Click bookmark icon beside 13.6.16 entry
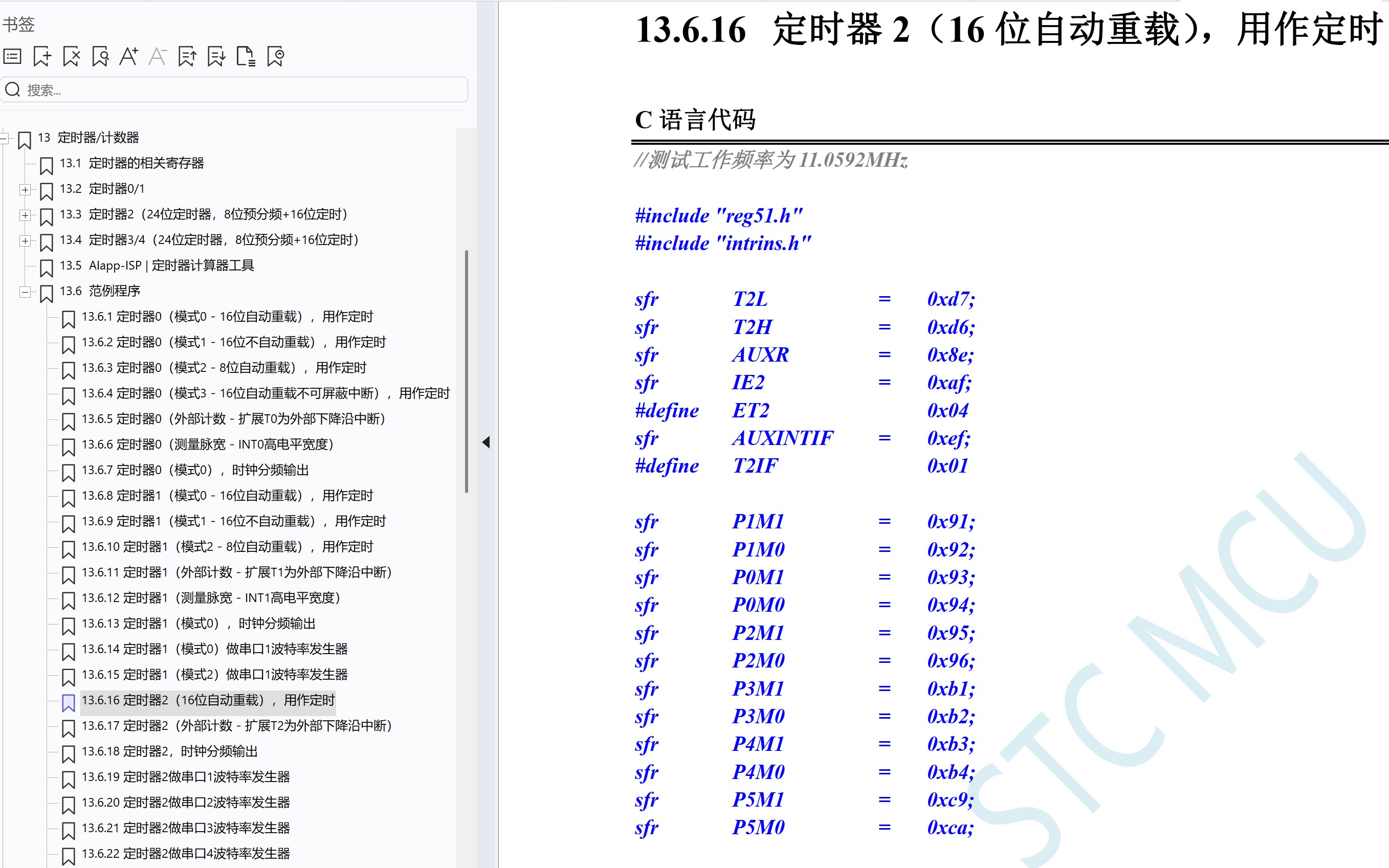 click(69, 703)
